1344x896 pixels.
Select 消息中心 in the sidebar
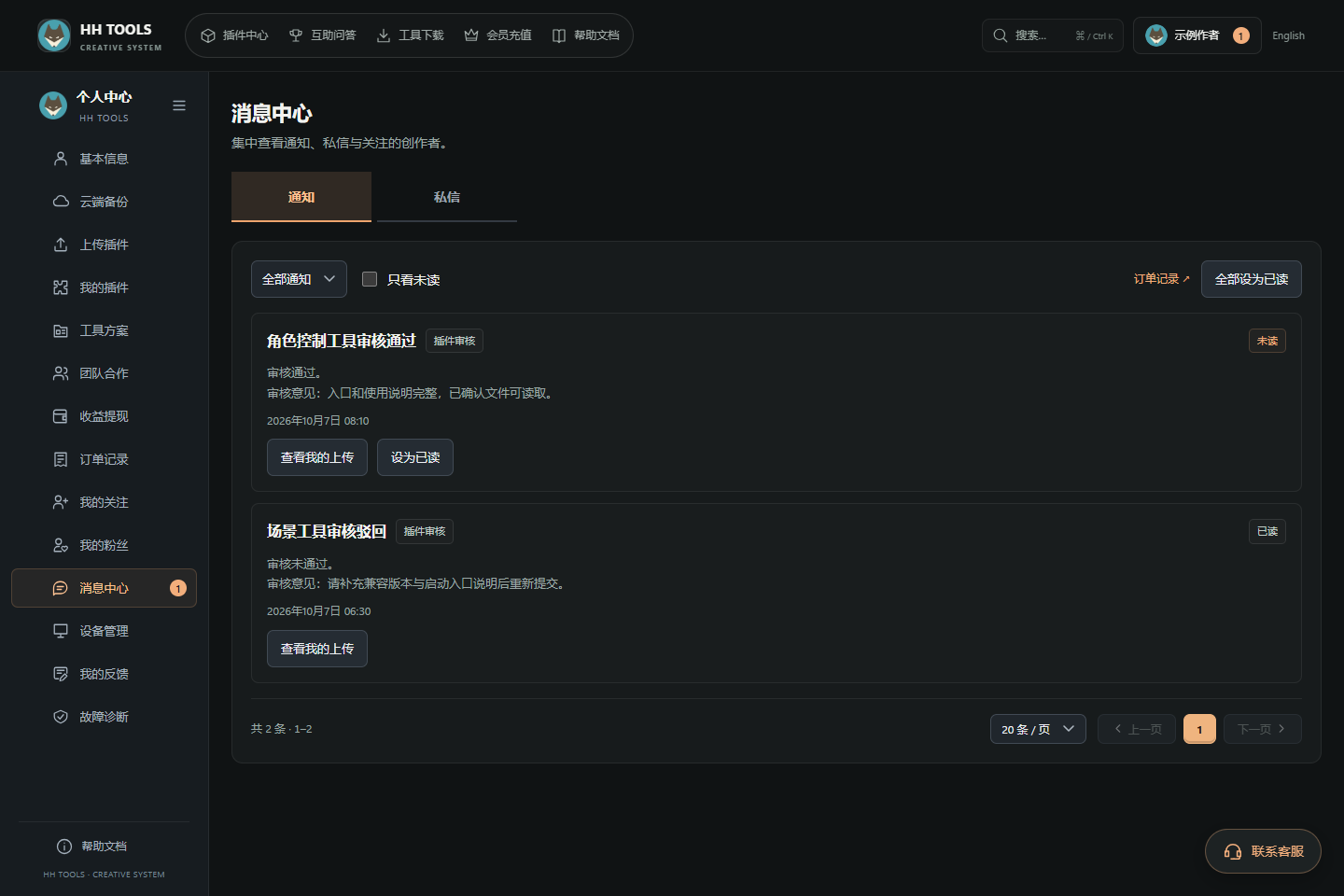tap(104, 588)
